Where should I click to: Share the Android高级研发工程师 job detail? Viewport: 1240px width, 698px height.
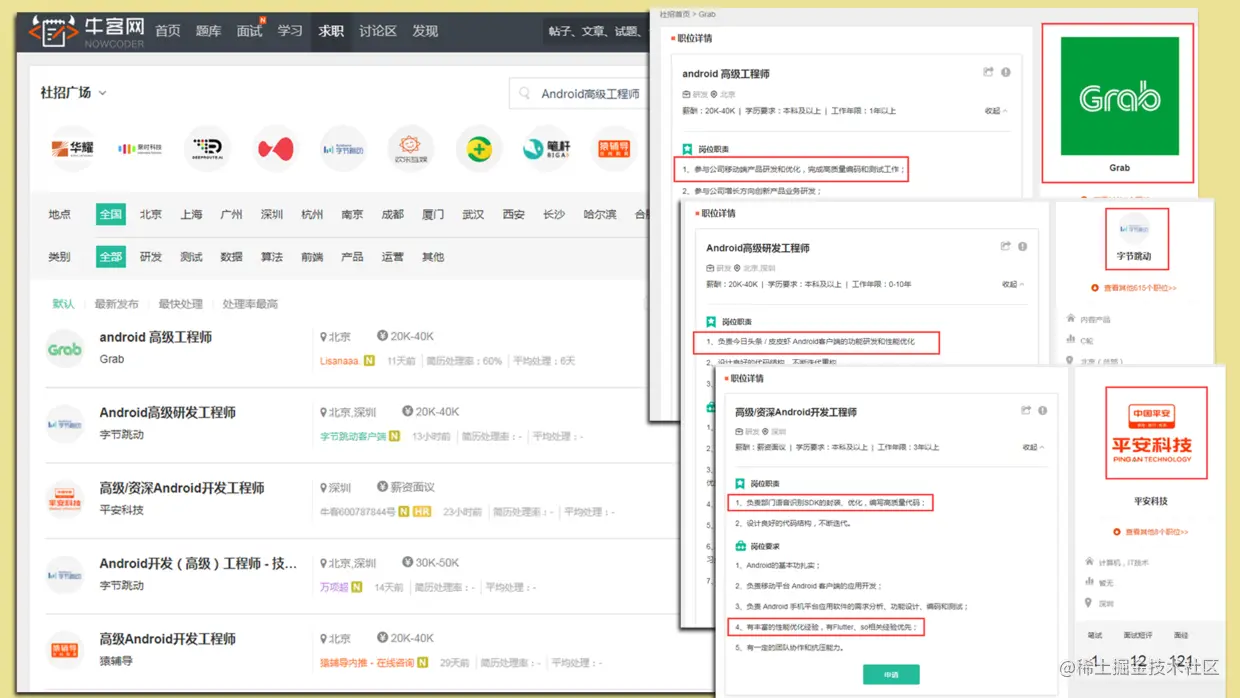pyautogui.click(x=1006, y=246)
